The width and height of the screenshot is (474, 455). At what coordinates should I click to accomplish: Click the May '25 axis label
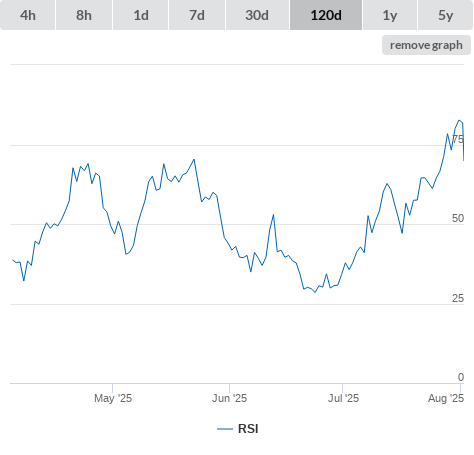pos(113,398)
